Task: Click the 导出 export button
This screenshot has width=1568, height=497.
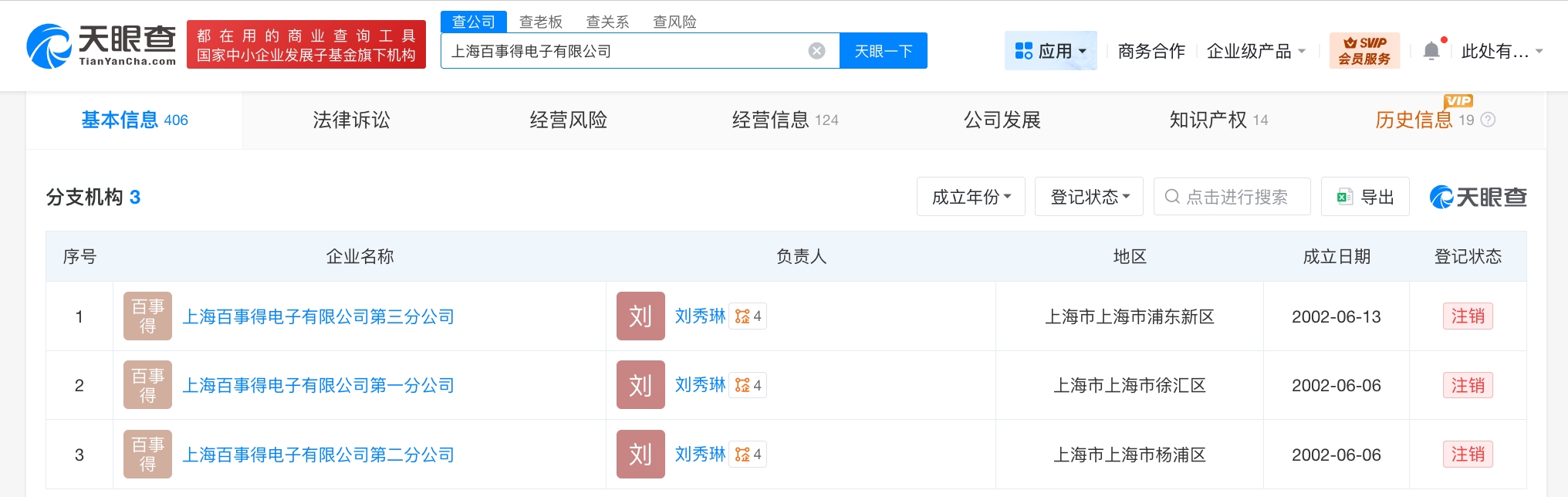Action: pos(1365,197)
